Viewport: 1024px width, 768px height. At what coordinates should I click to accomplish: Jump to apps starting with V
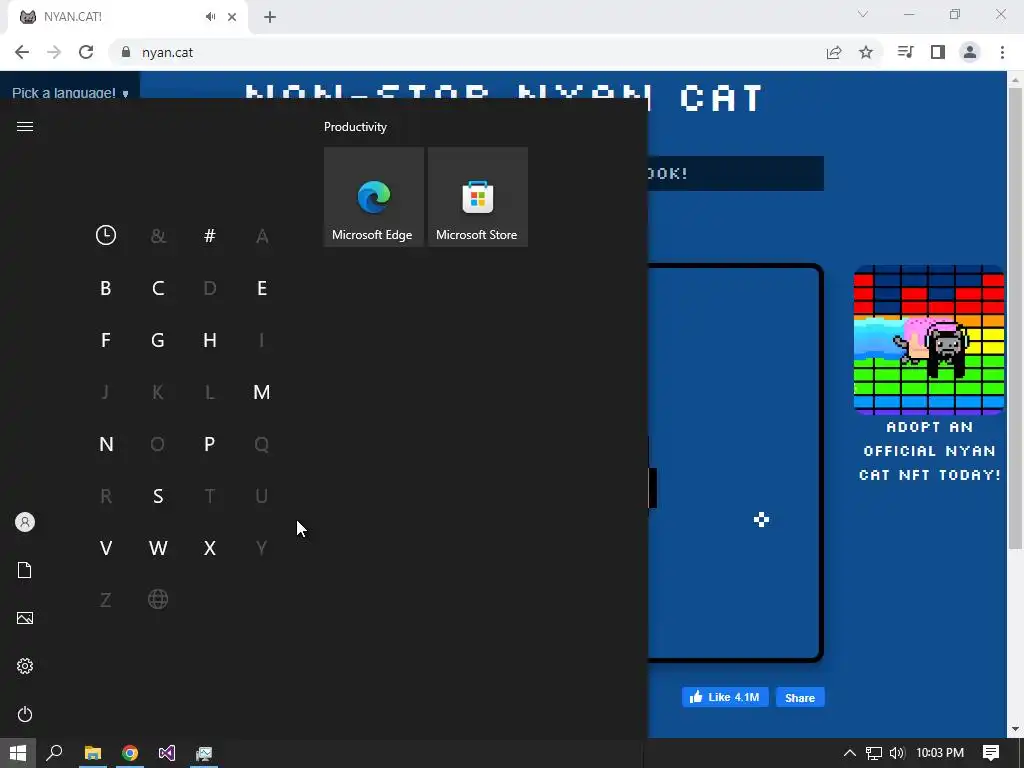coord(106,548)
